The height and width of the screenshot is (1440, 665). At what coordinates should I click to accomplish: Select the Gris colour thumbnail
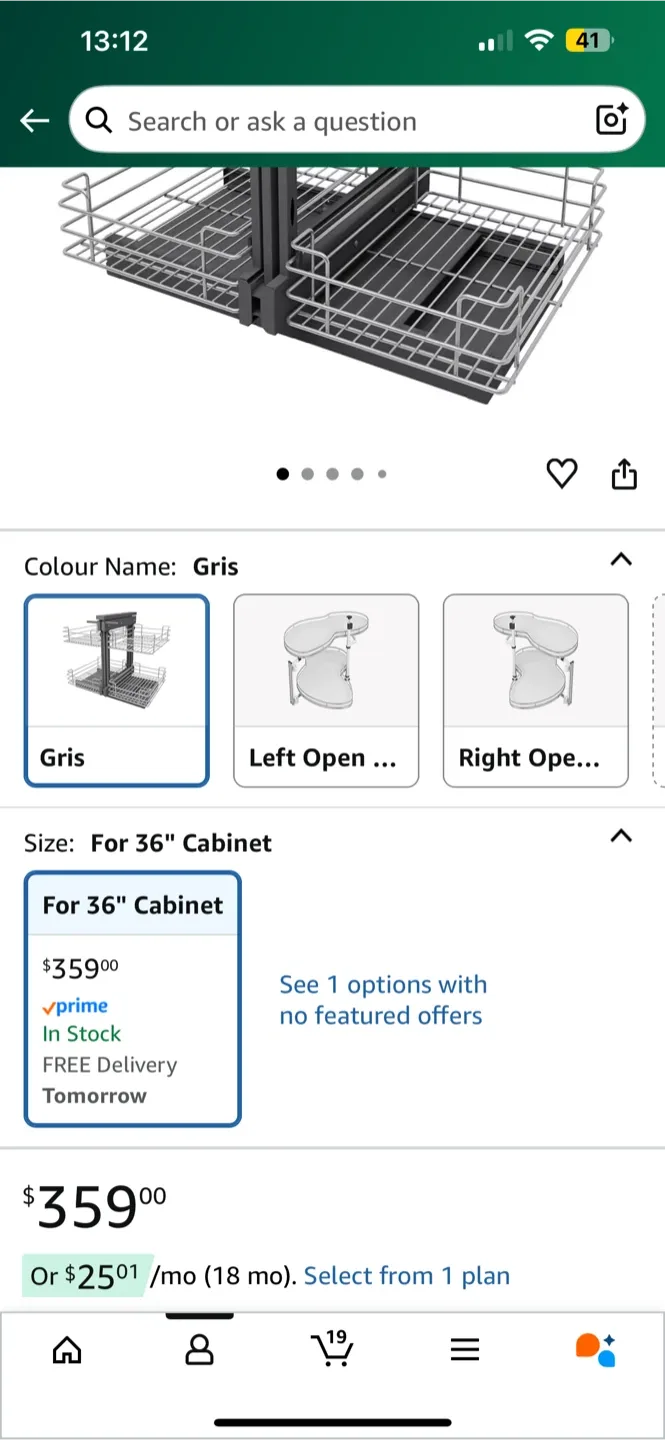click(x=116, y=690)
